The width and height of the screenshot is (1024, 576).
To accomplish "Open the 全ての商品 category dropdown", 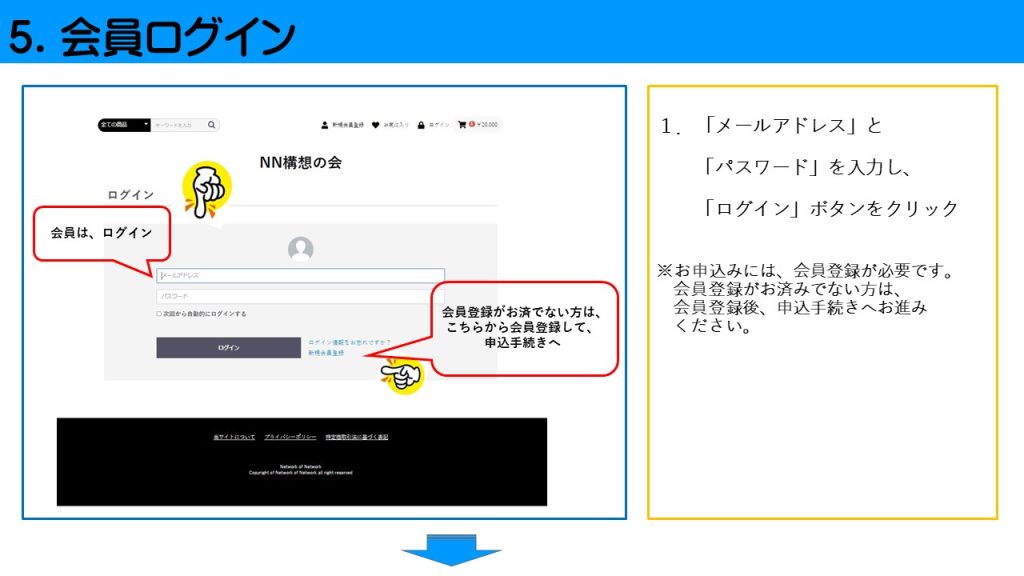I will (x=124, y=125).
